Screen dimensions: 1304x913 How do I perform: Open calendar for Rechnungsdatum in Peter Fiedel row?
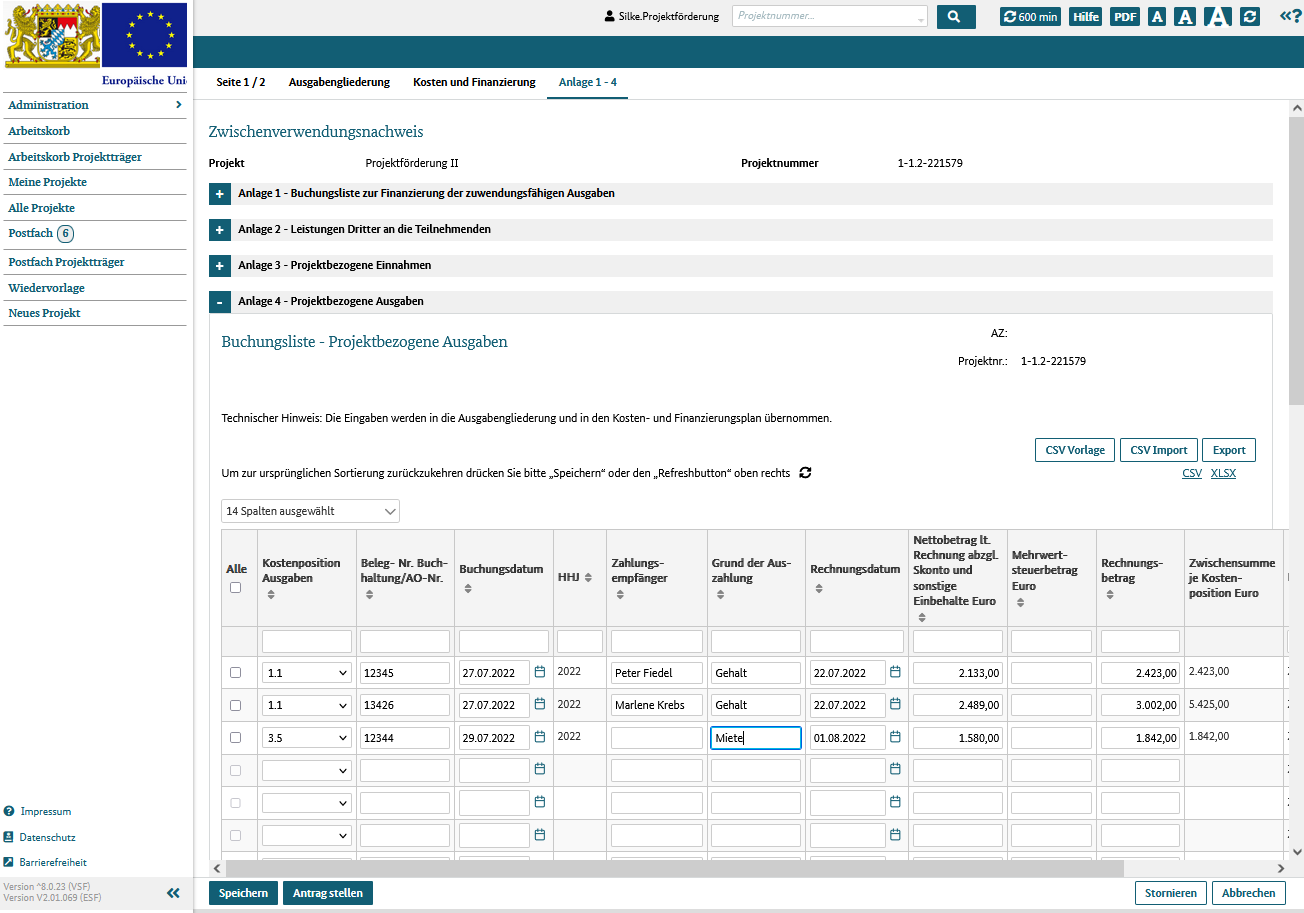[x=896, y=672]
